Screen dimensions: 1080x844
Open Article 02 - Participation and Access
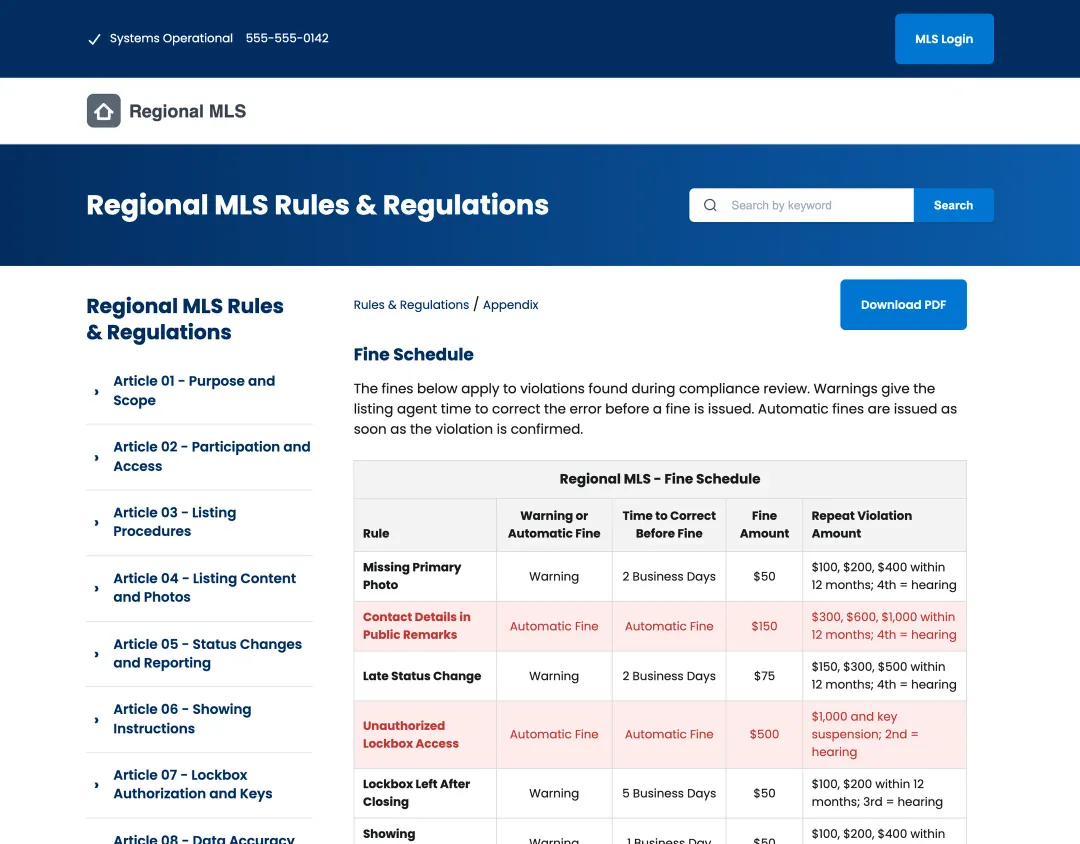point(211,456)
